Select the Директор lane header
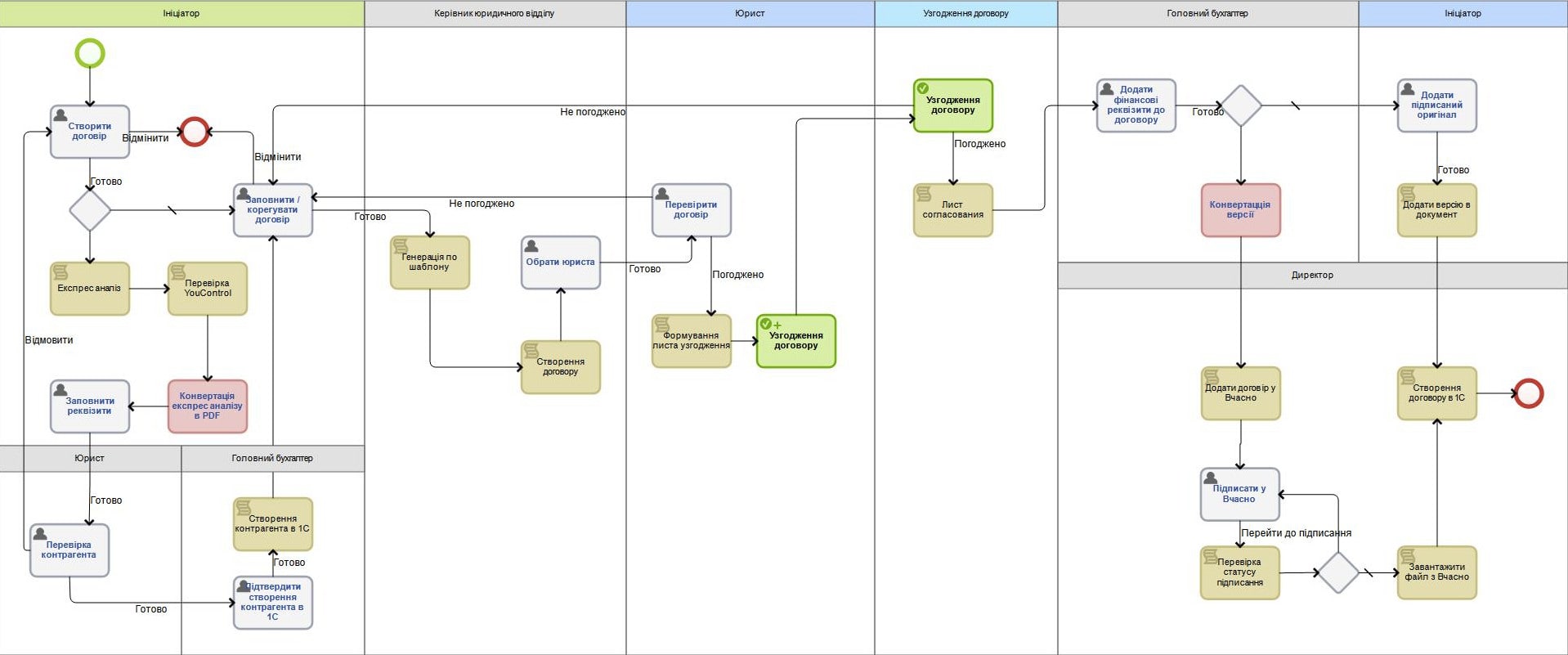The width and height of the screenshot is (1568, 655). pos(1312,275)
